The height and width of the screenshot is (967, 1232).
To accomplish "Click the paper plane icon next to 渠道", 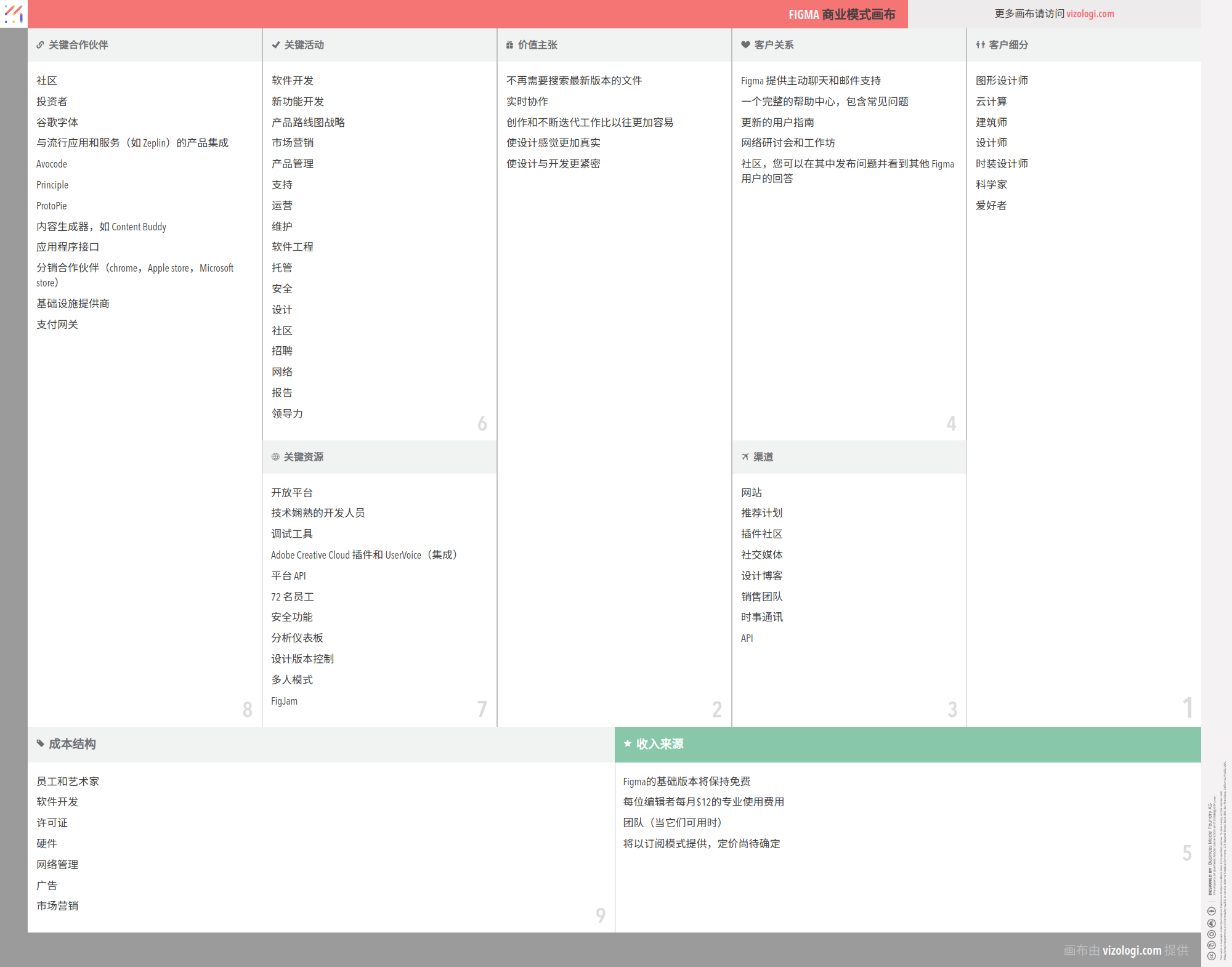I will 744,456.
